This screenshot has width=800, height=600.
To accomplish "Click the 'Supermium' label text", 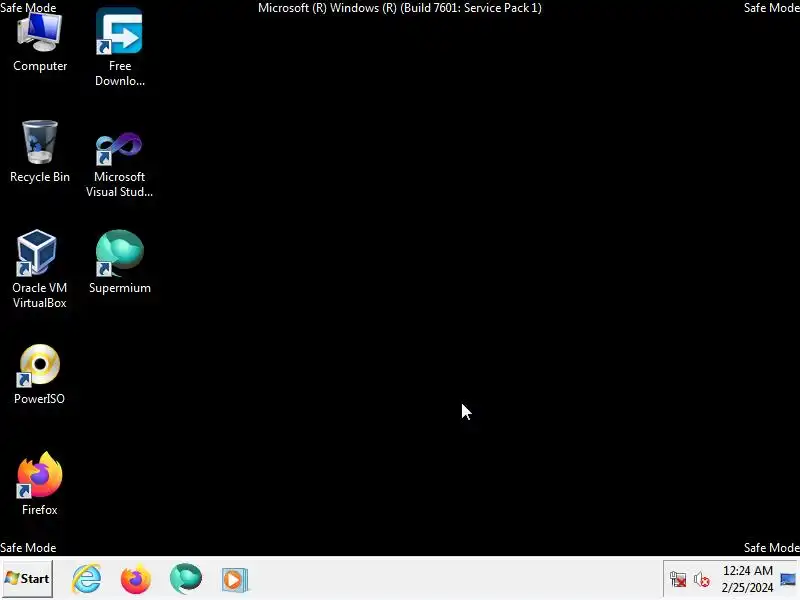I will [120, 288].
